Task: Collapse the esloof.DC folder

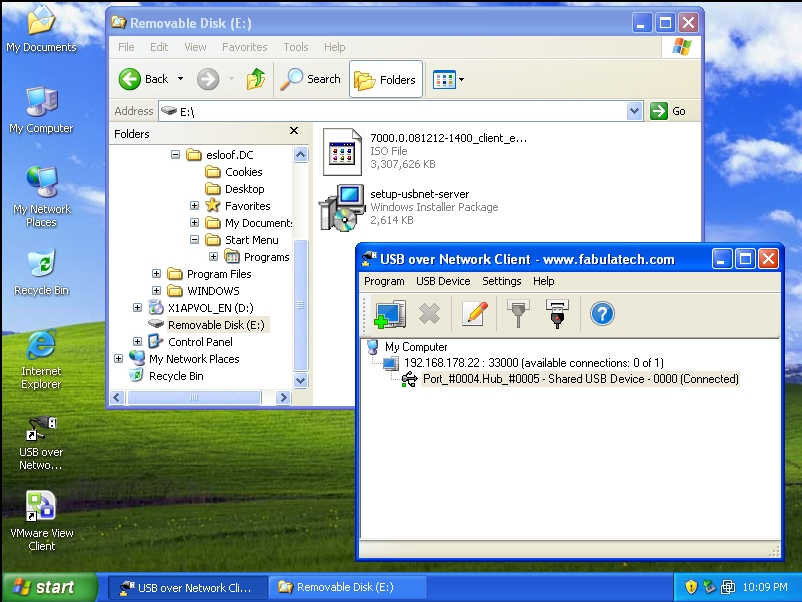Action: coord(175,154)
